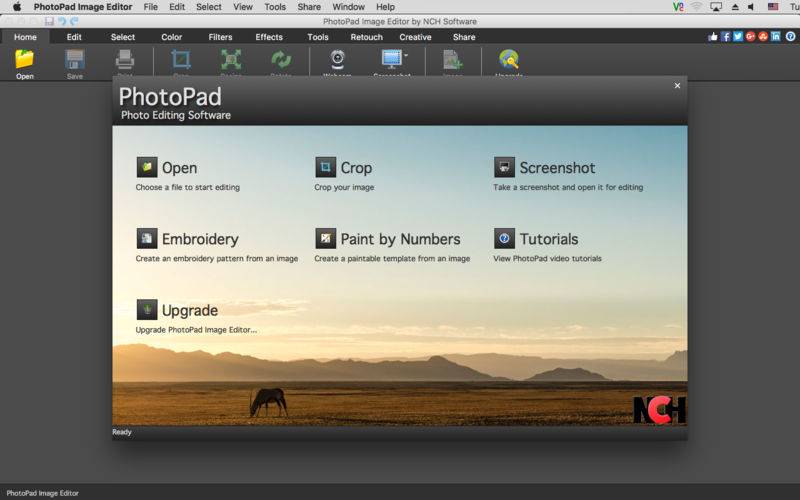Screen dimensions: 800x500
Task: Click the Wi-Fi status icon
Action: pyautogui.click(x=696, y=7)
